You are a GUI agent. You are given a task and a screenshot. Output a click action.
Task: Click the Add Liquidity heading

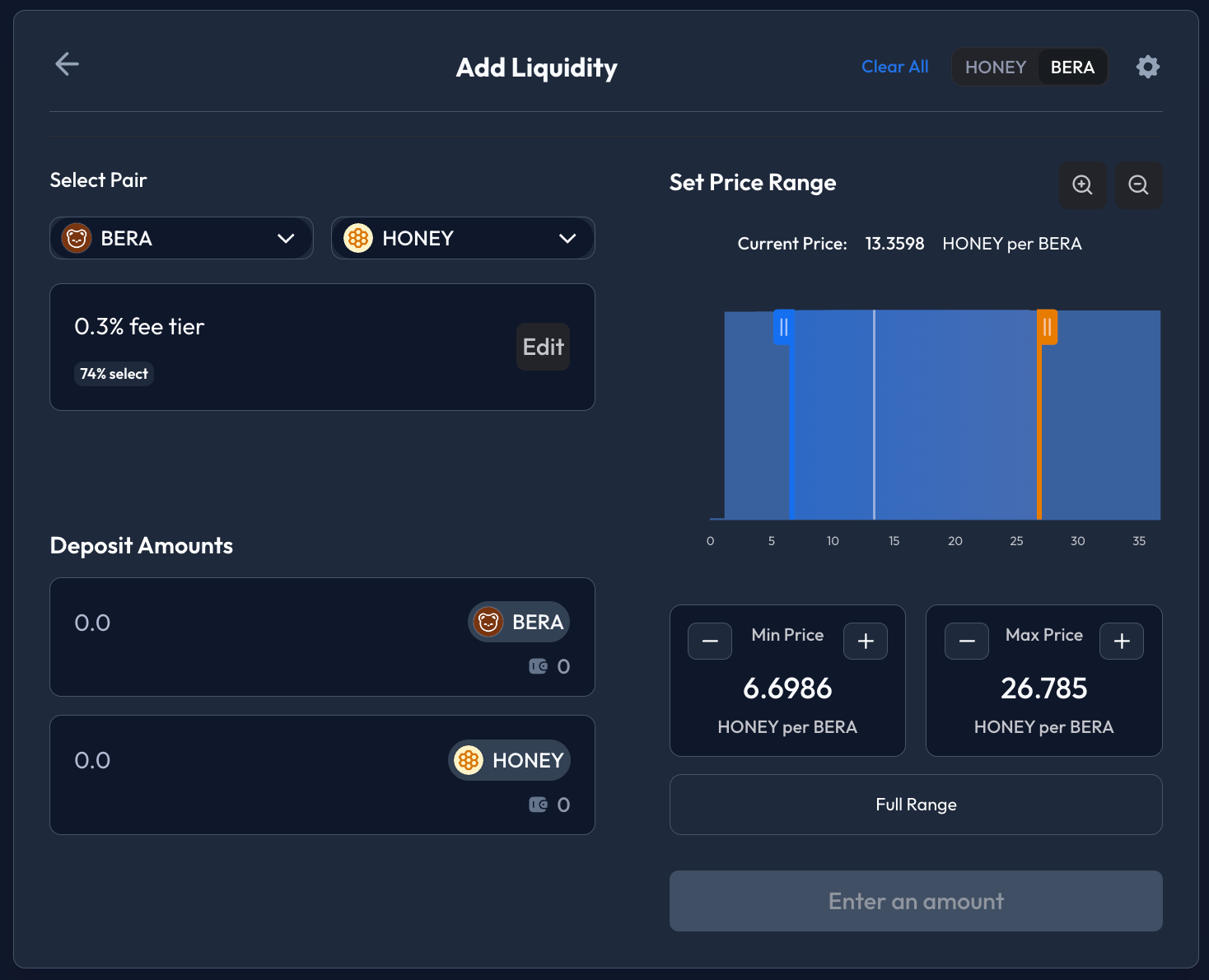[x=537, y=68]
